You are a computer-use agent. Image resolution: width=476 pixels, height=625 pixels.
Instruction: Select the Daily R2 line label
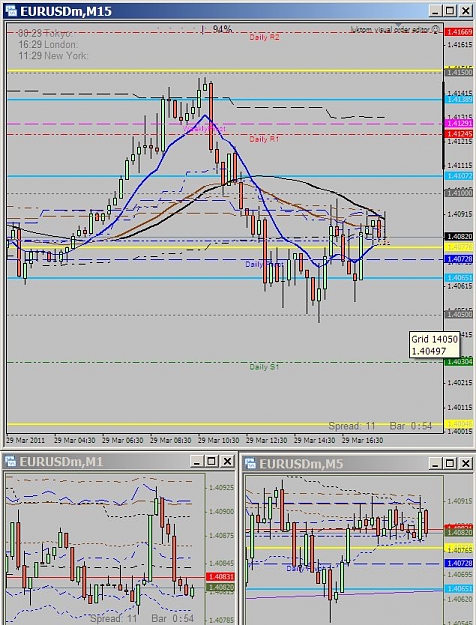click(264, 37)
